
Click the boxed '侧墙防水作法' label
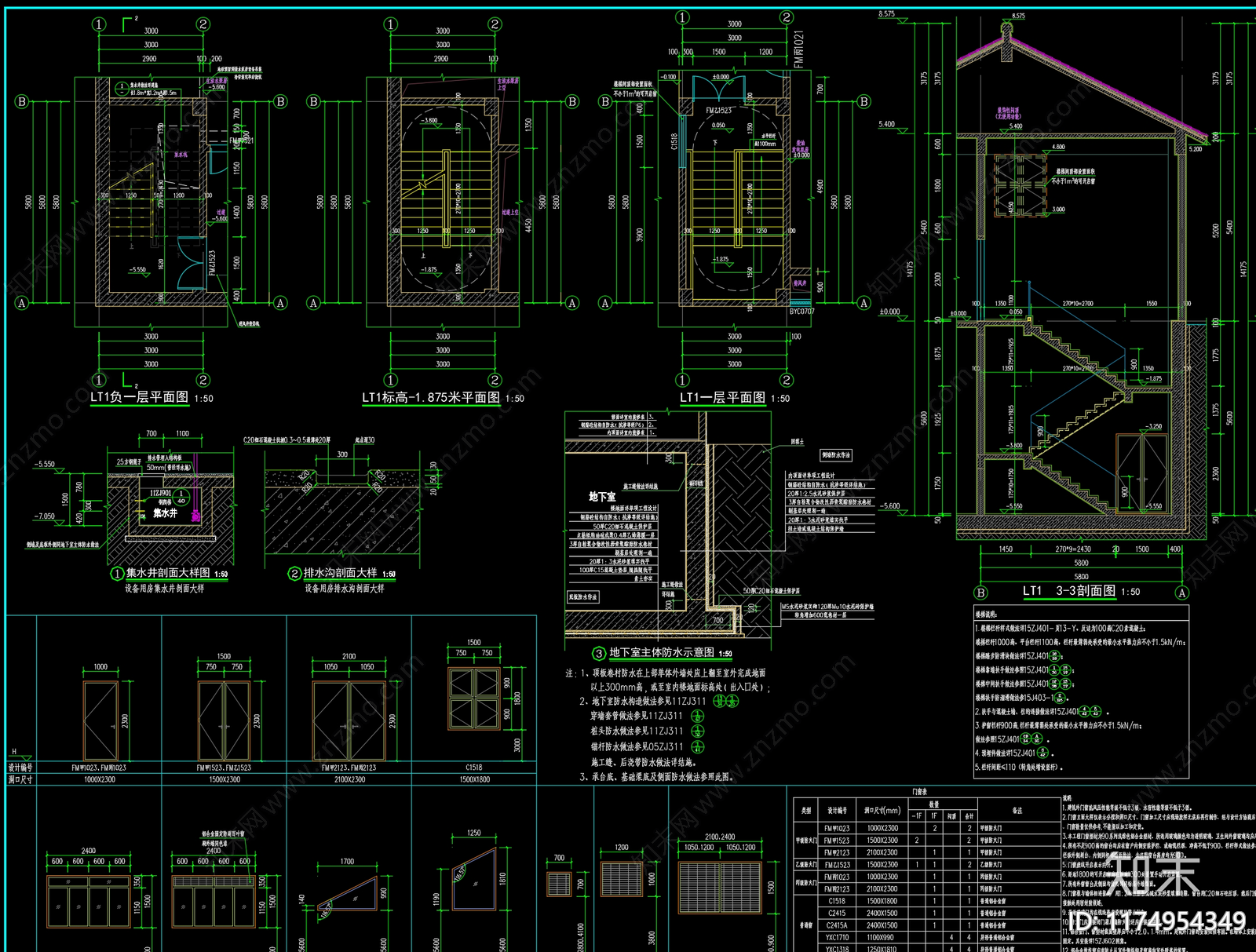tap(836, 455)
